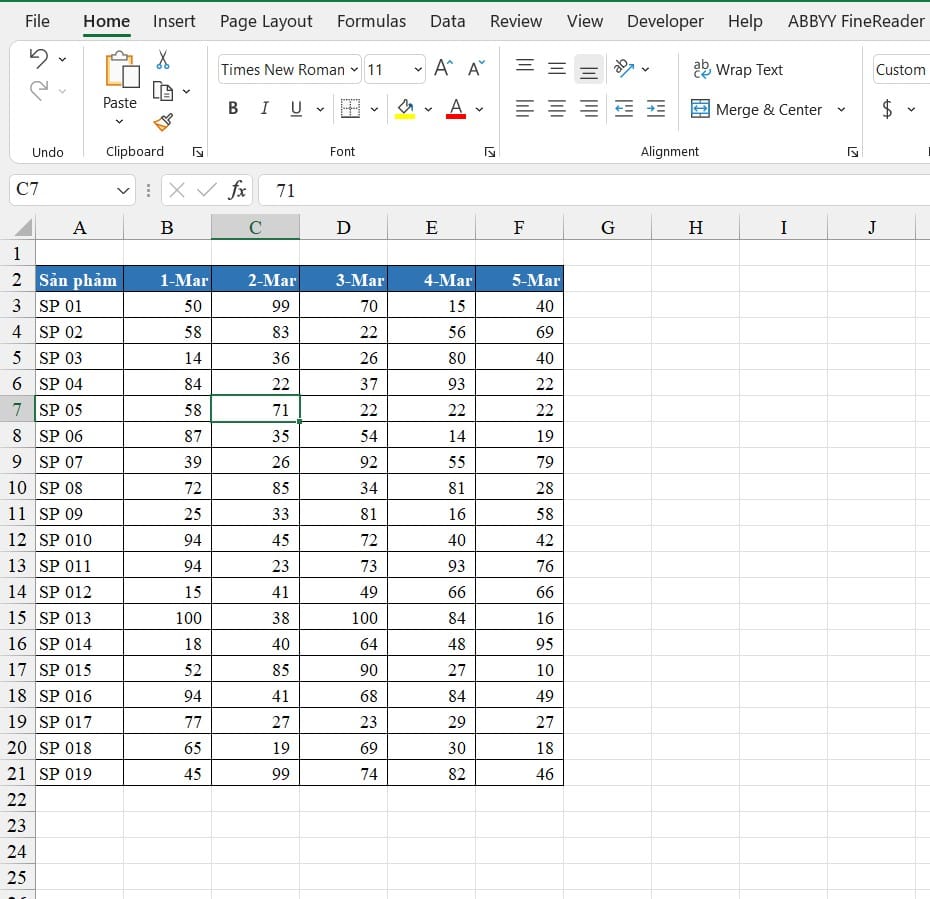Switch to the Page Layout tab

coord(266,21)
